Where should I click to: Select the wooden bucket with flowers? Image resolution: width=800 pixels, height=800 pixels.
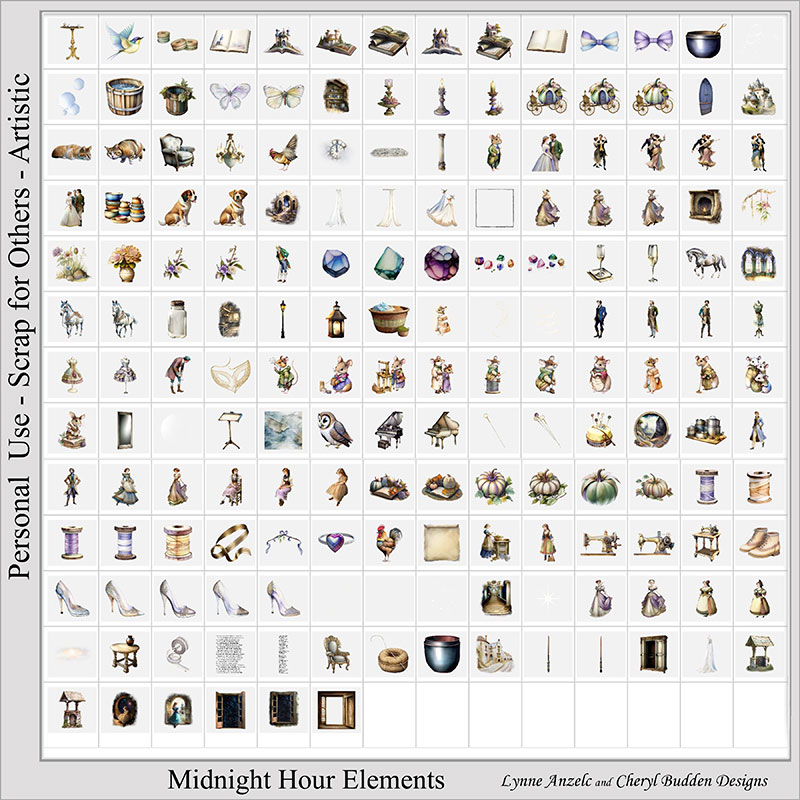tap(177, 96)
